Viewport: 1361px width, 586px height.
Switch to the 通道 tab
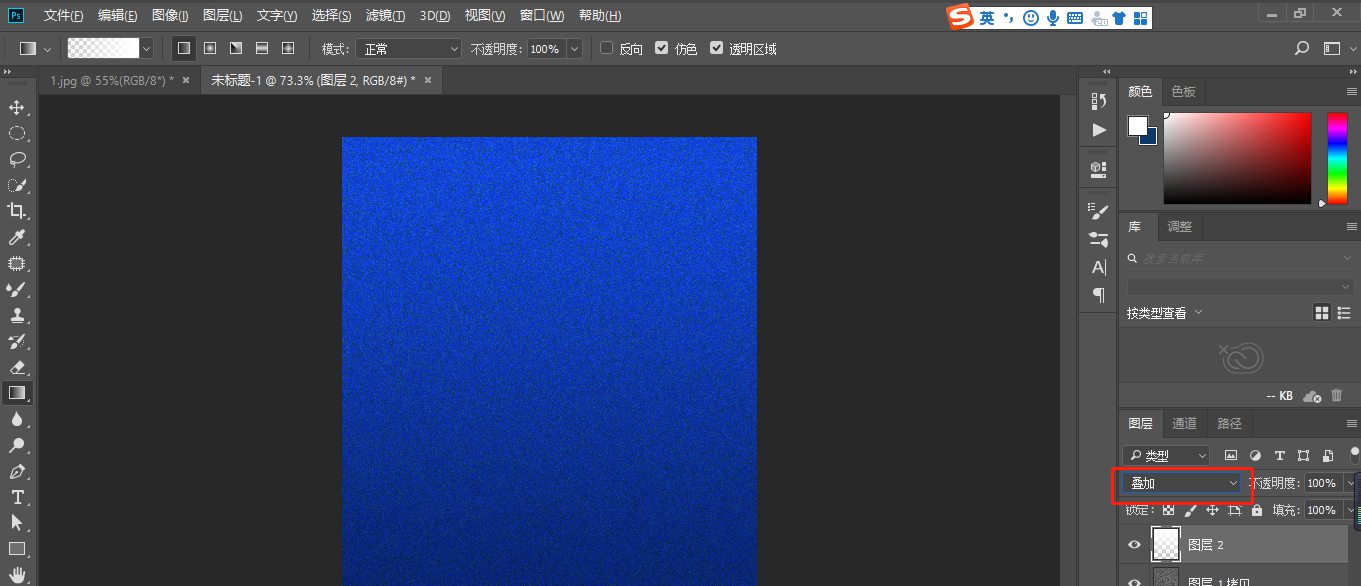pyautogui.click(x=1184, y=423)
